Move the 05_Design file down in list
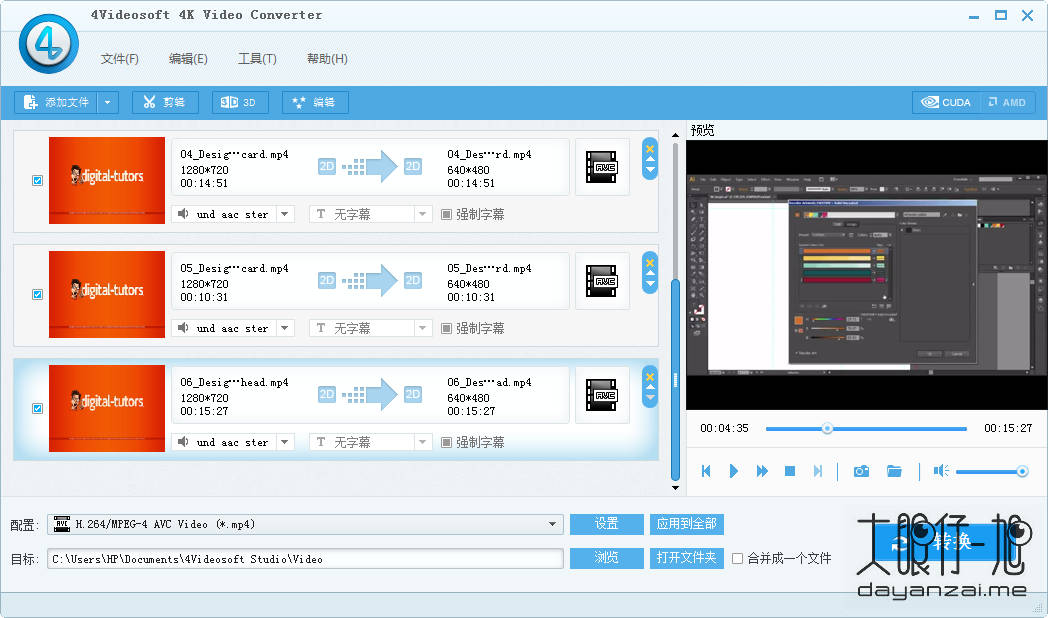1048x618 pixels. click(x=650, y=285)
